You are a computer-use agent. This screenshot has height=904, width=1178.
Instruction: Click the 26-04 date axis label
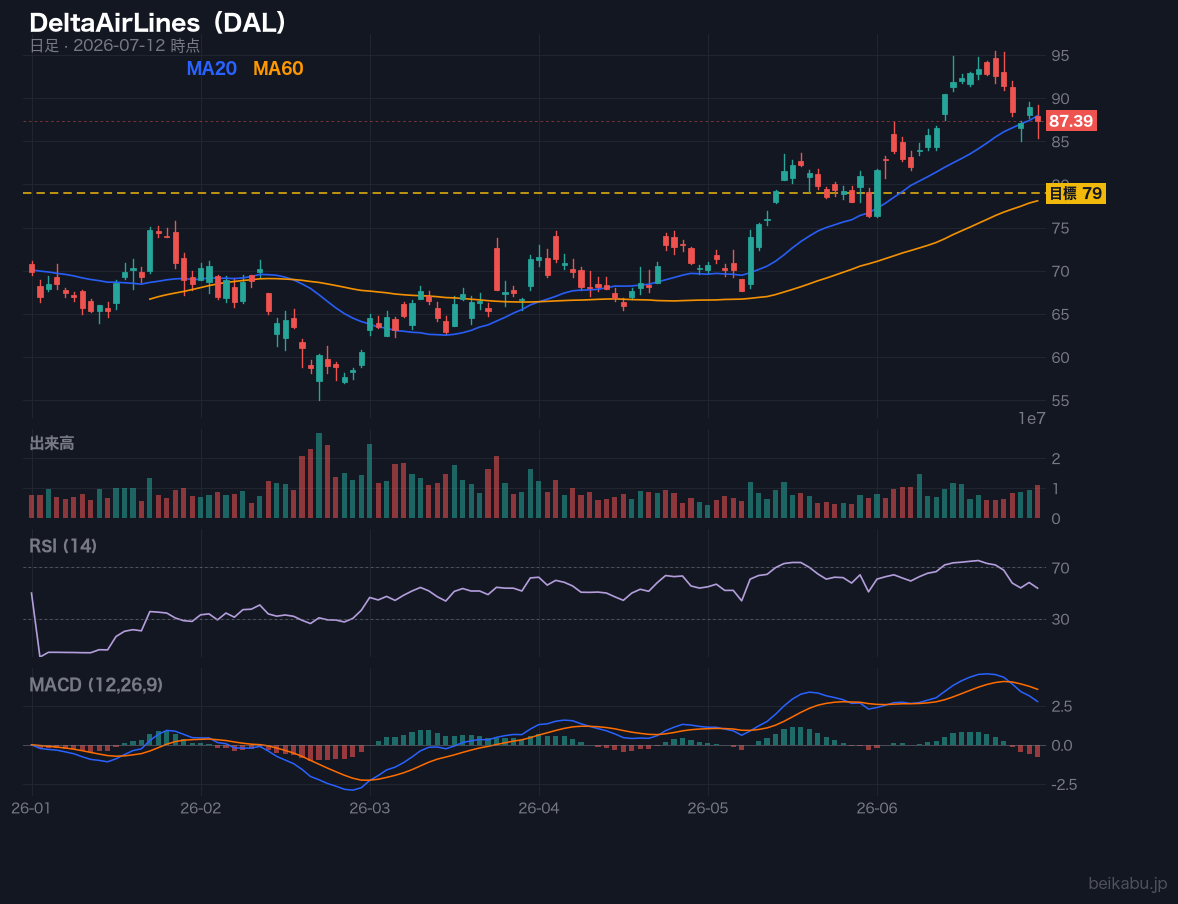[539, 809]
